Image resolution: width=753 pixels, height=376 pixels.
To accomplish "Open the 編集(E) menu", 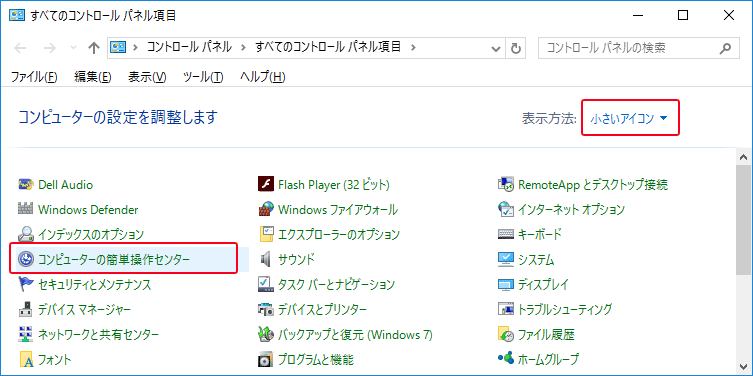I will pos(93,77).
